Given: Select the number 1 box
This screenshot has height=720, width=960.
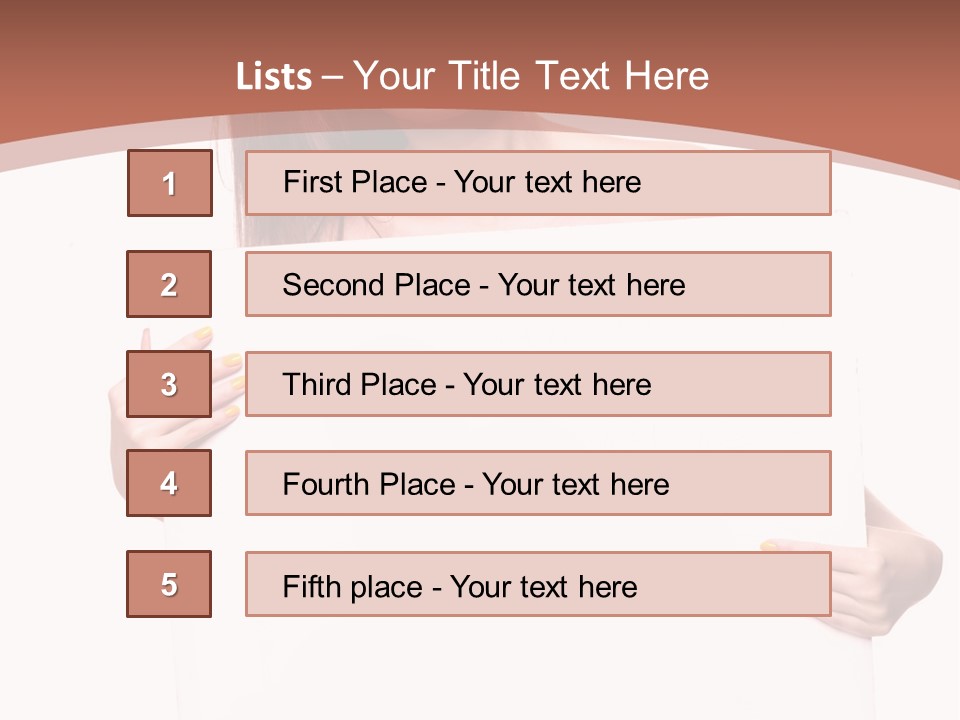Looking at the screenshot, I should coord(169,183).
